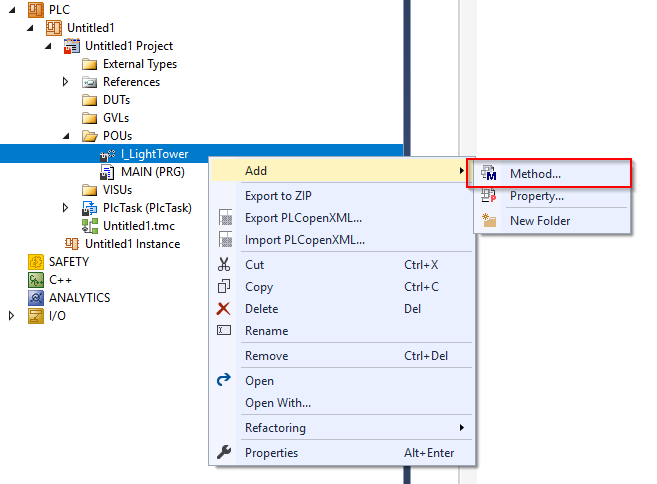Select Delete in context menu
Image resolution: width=657 pixels, height=484 pixels.
coord(342,309)
